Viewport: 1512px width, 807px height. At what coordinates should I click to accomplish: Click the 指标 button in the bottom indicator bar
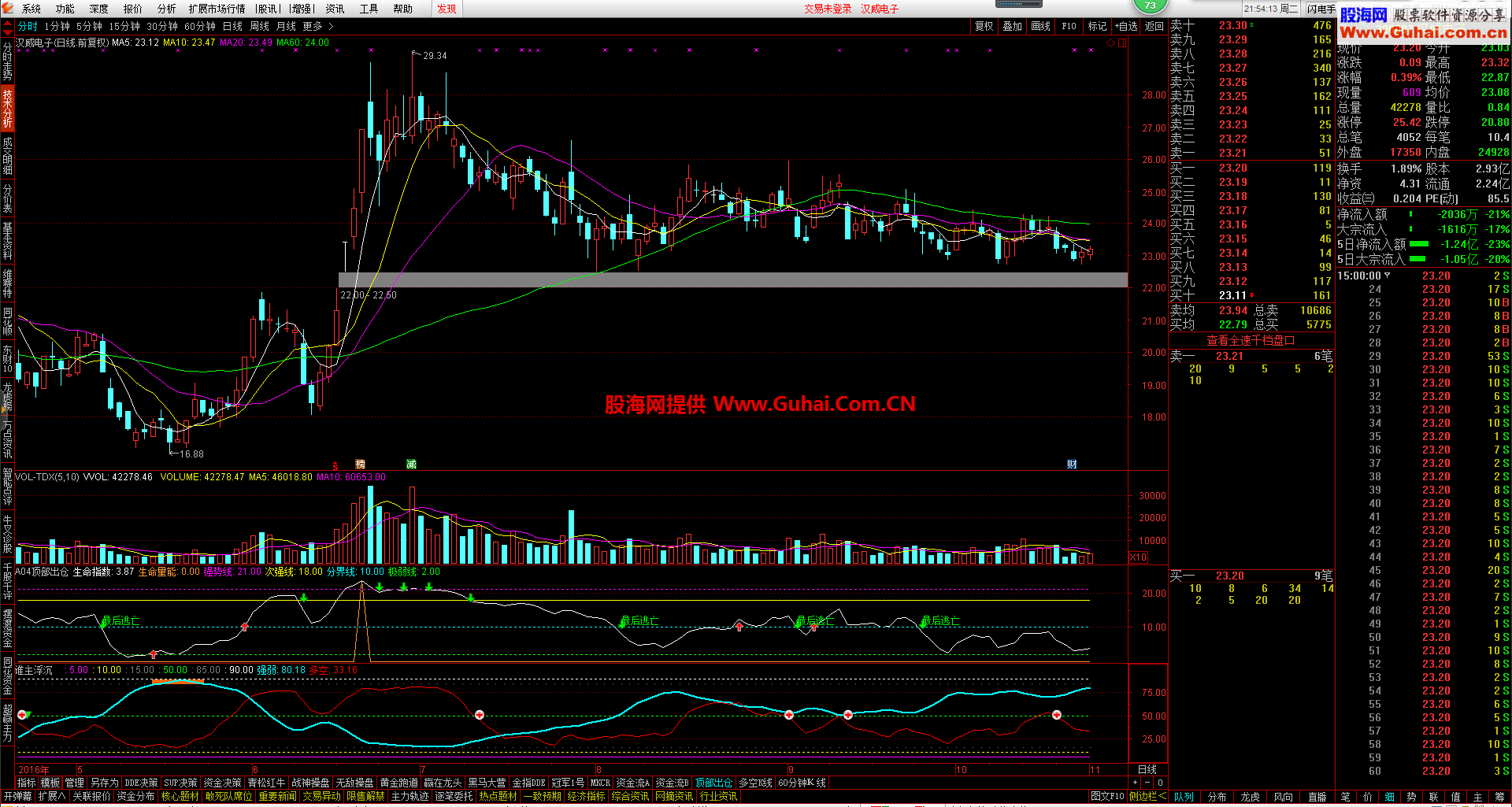(27, 783)
